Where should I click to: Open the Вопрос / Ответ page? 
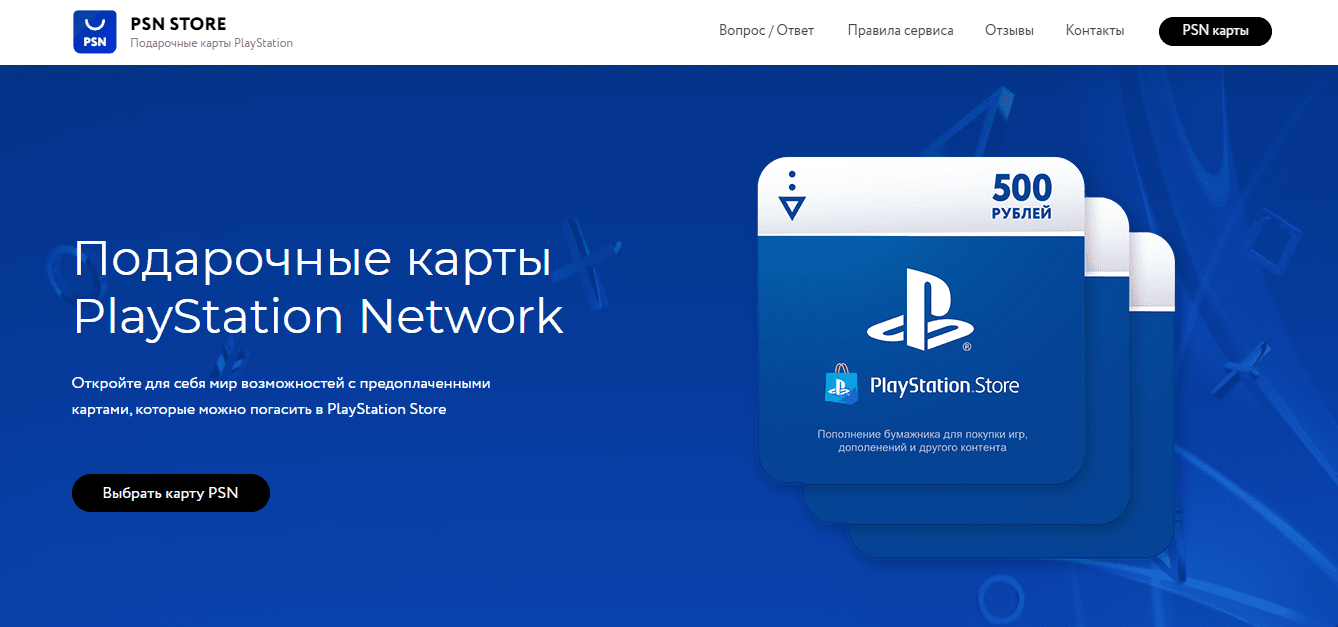(x=766, y=31)
